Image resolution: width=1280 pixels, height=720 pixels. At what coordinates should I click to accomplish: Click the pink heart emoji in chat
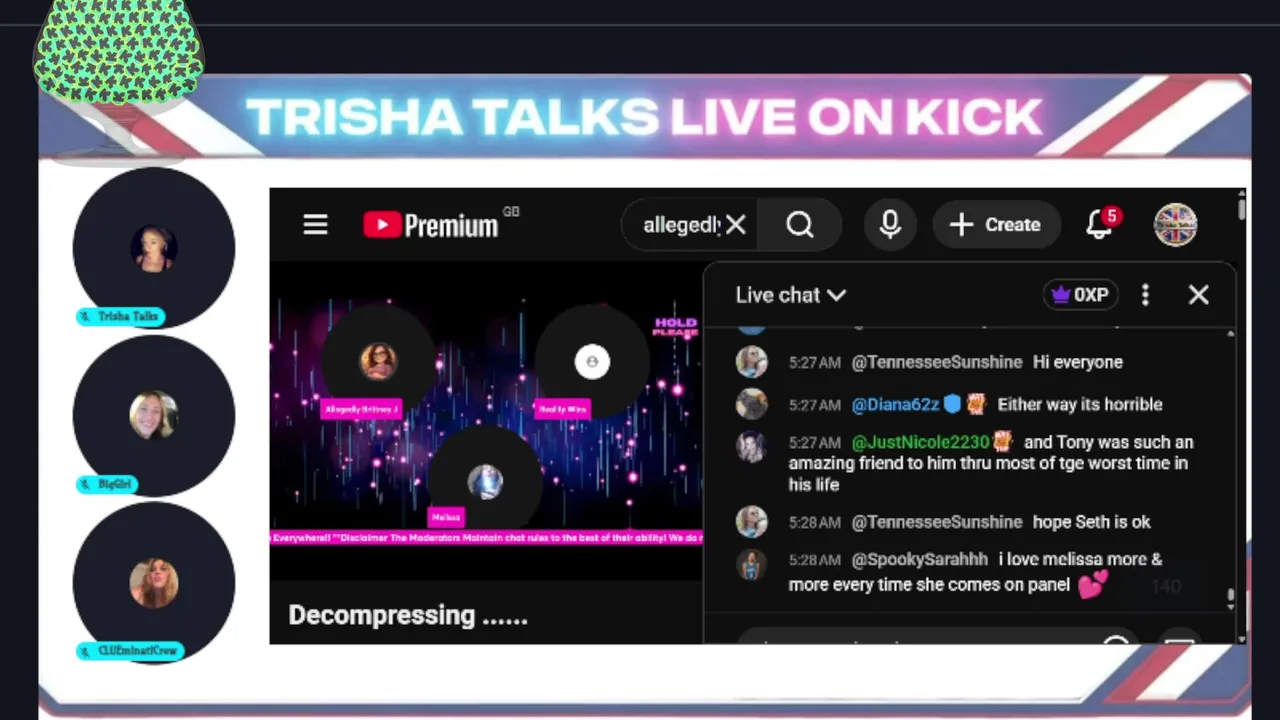click(x=1092, y=585)
